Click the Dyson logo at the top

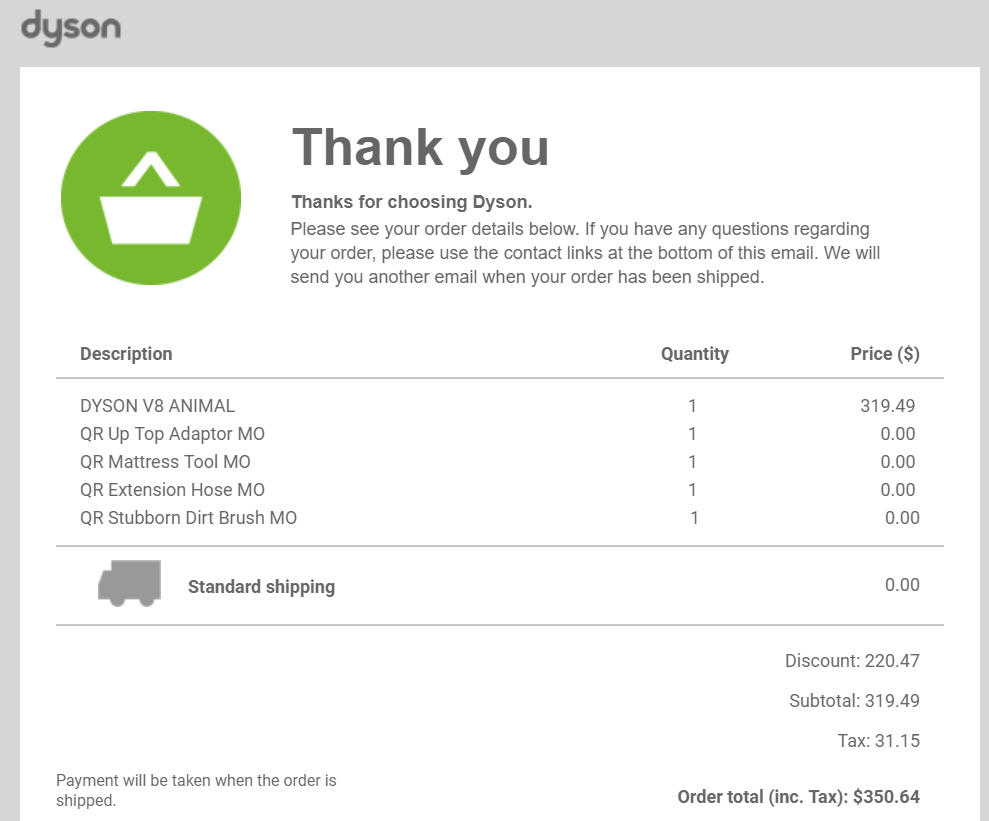tap(71, 28)
